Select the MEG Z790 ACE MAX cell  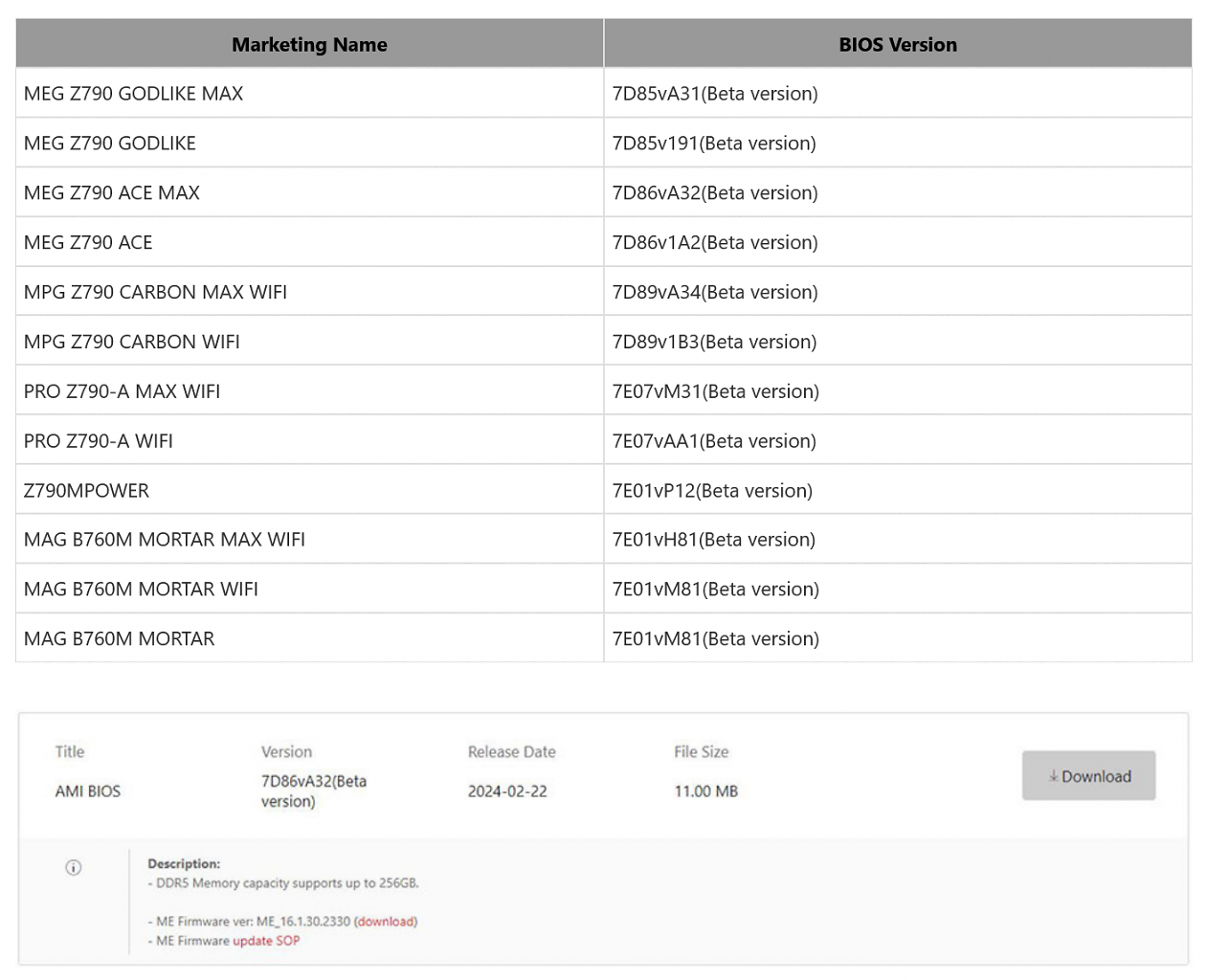(309, 192)
